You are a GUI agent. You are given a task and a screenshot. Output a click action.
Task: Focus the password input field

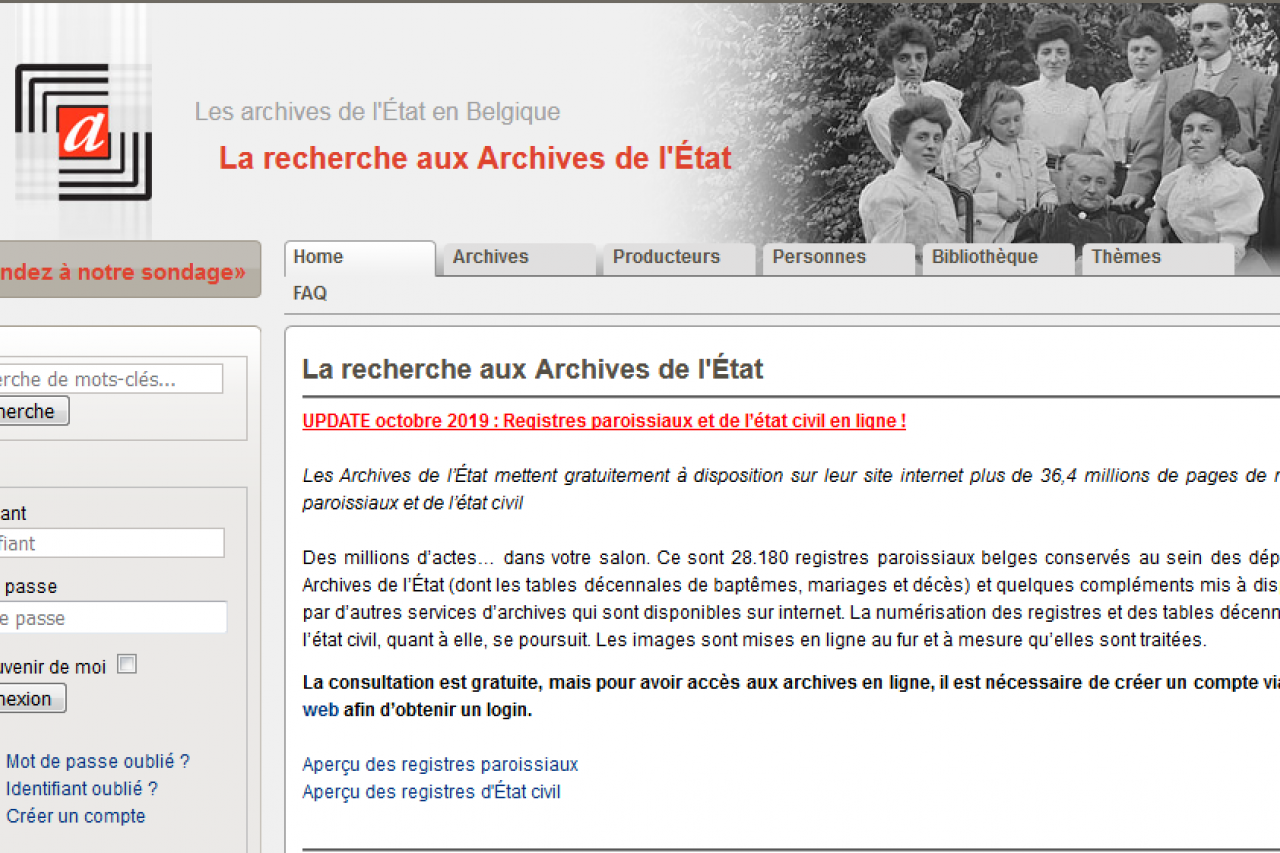(113, 617)
